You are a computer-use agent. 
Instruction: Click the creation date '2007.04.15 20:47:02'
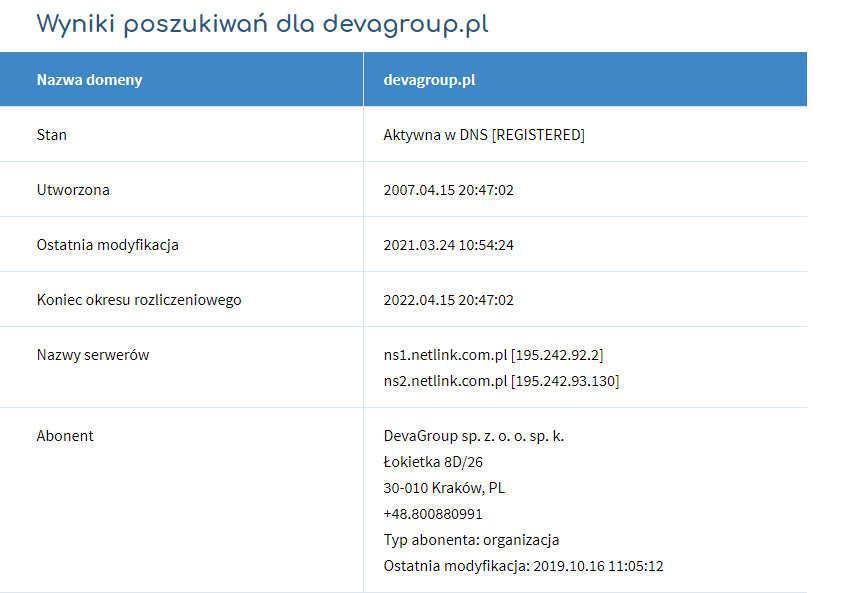[x=448, y=190]
